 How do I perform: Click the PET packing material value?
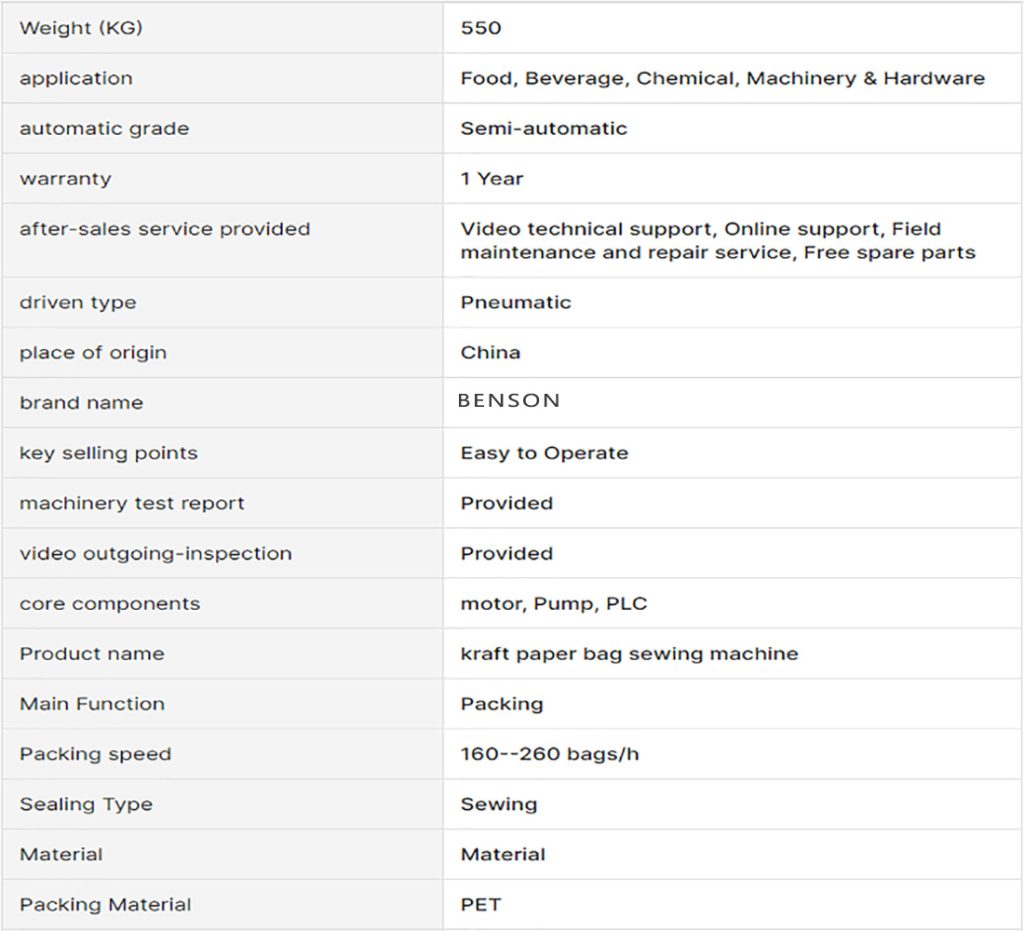click(481, 905)
